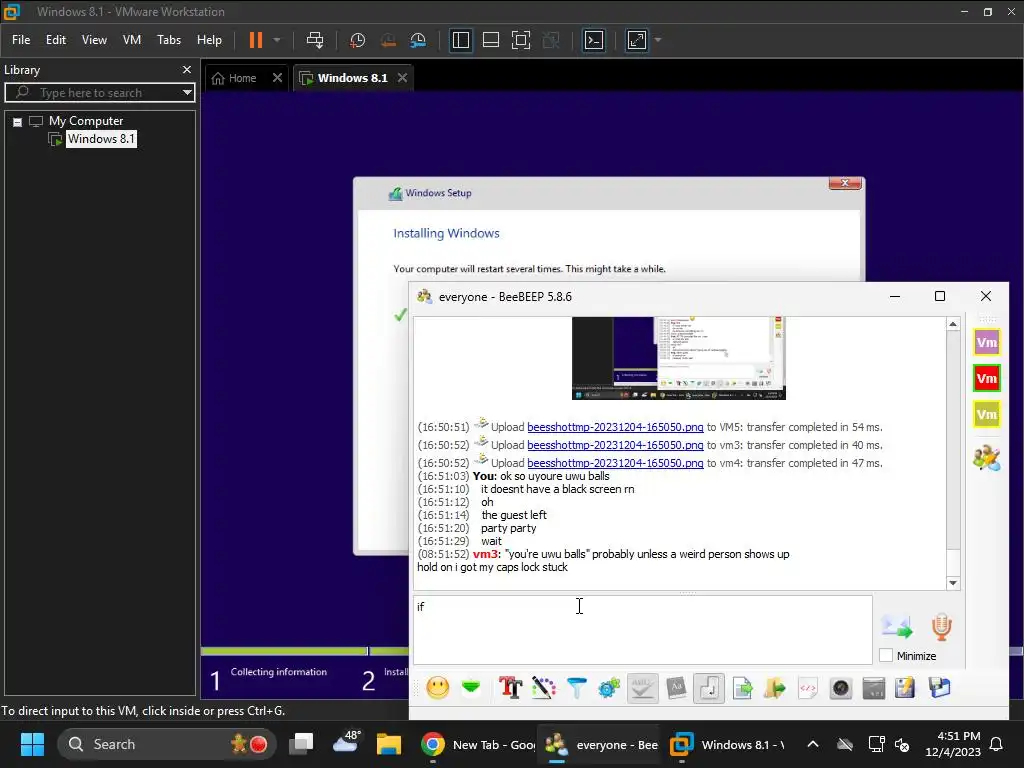
Task: Select the yellow Vm user avatar
Action: pos(987,414)
